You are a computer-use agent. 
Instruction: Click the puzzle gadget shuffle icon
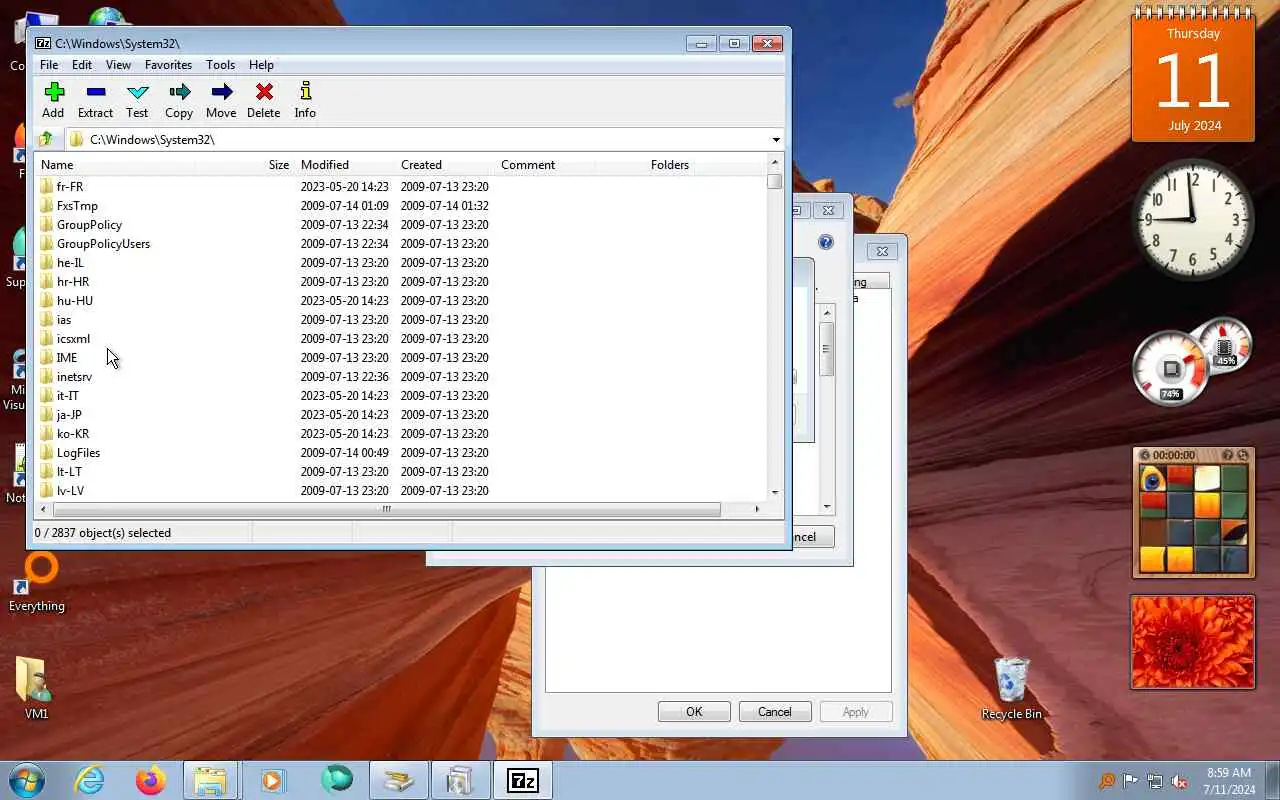pyautogui.click(x=1241, y=455)
